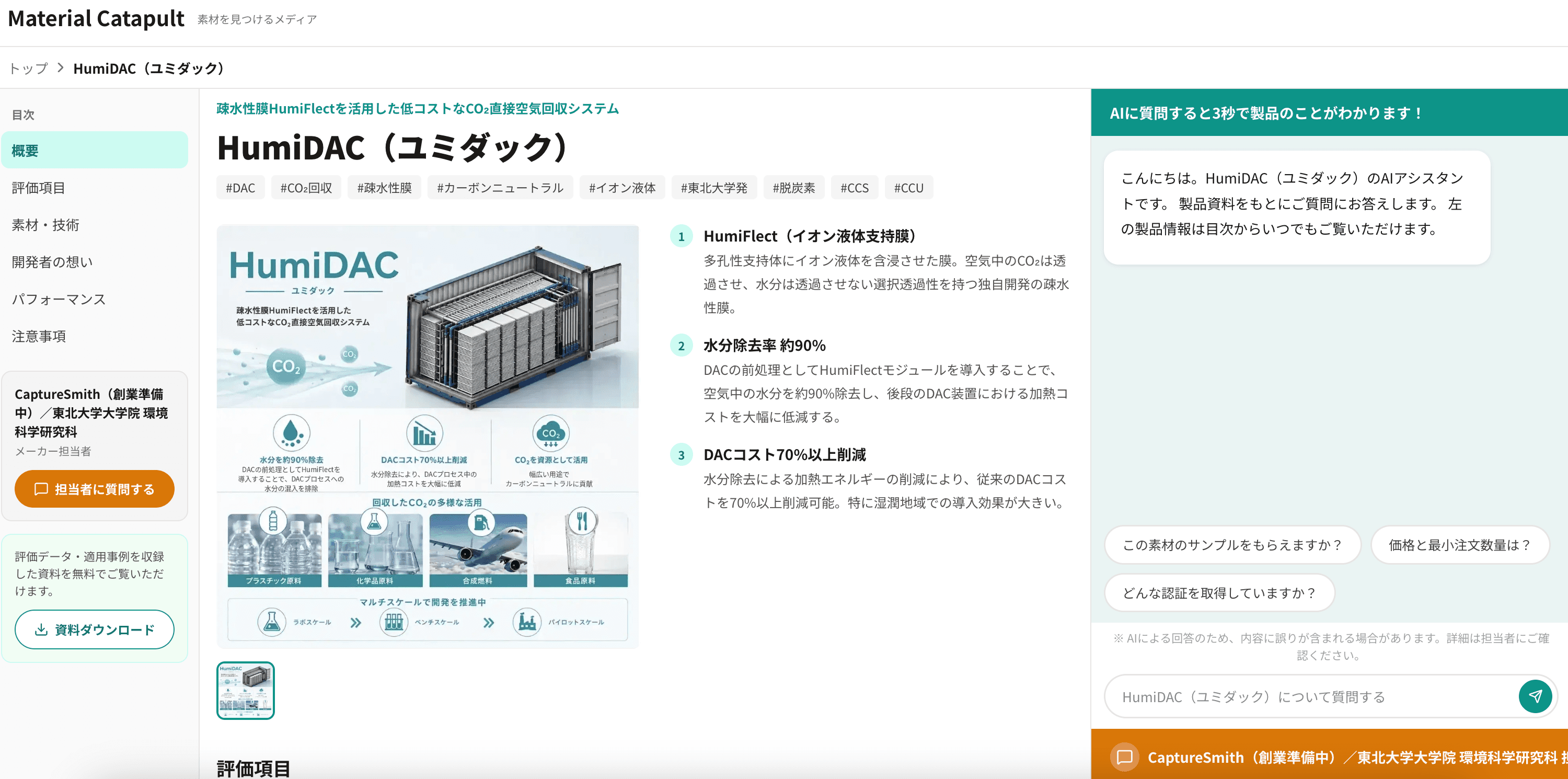Image resolution: width=1568 pixels, height=779 pixels.
Task: Select the #脱炭素 tag
Action: [794, 188]
